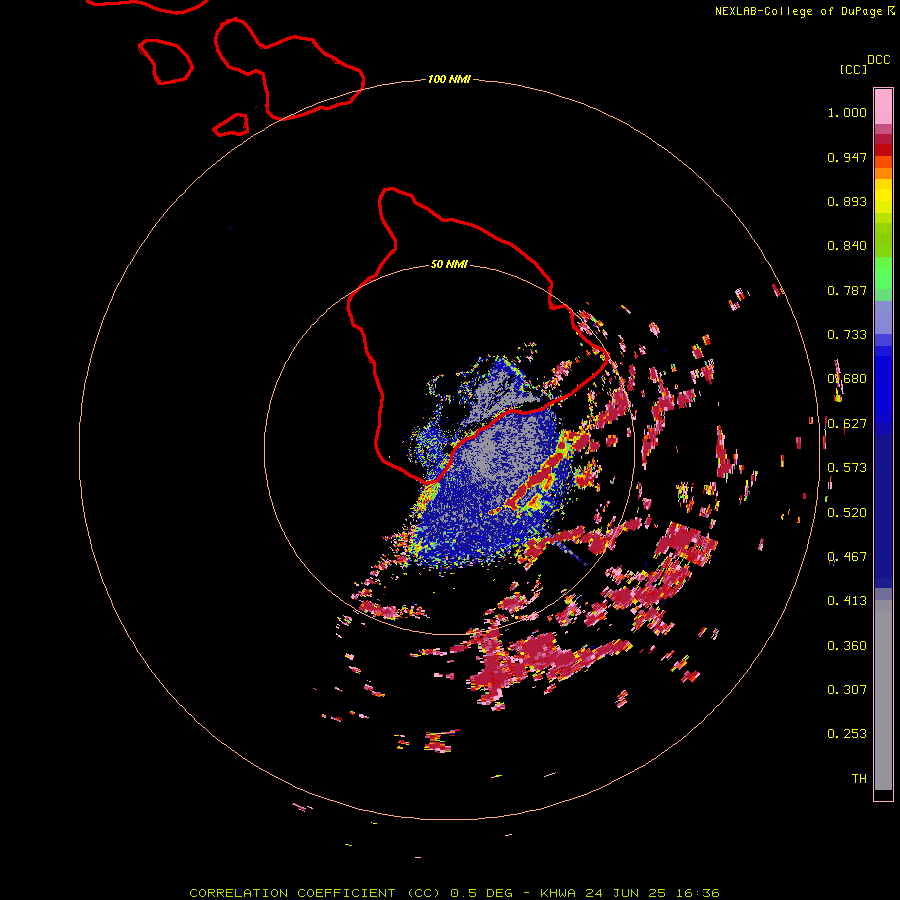Click the 0.680 color scale value
Screen dimensions: 900x900
847,379
